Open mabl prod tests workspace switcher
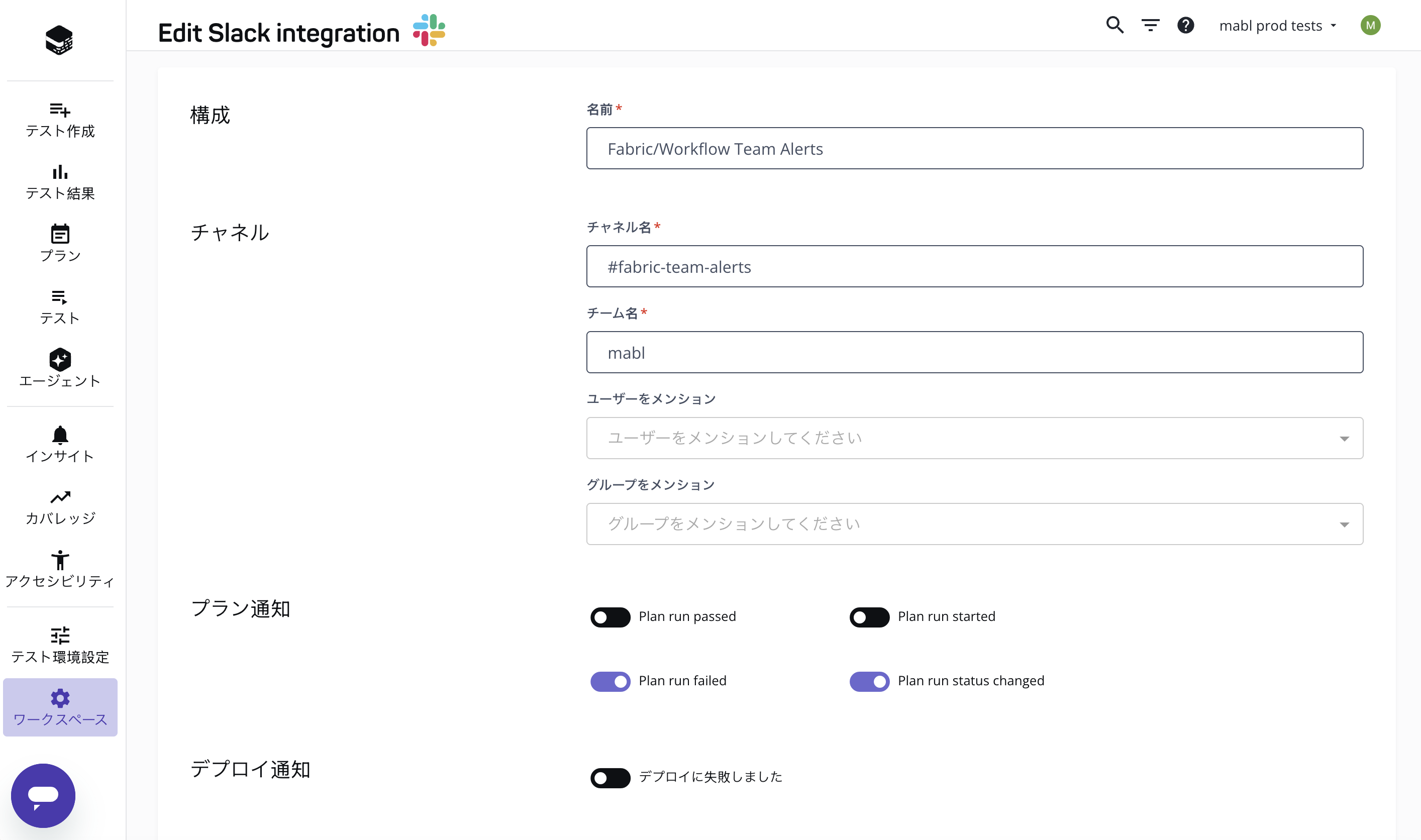Viewport: 1421px width, 840px height. click(x=1278, y=26)
